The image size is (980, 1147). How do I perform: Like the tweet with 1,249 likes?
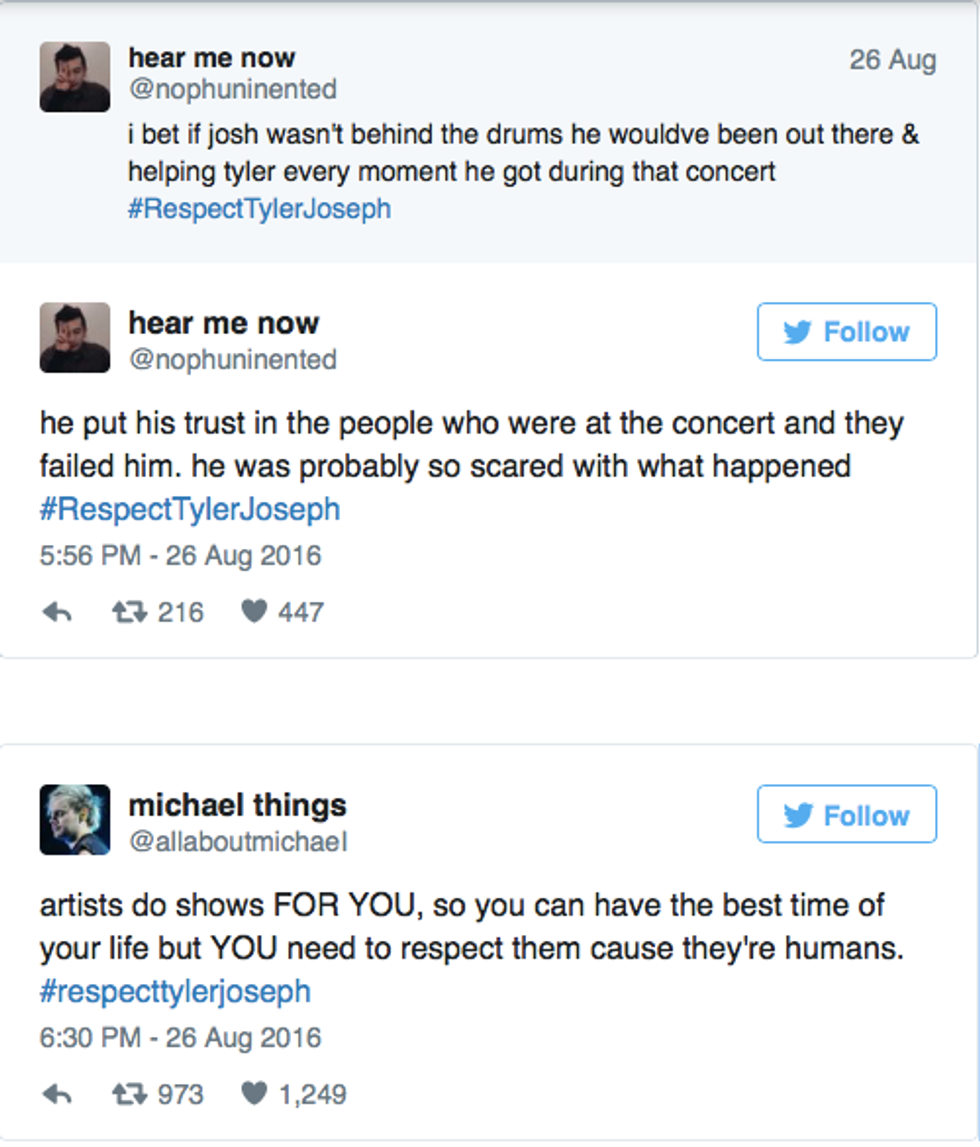pos(255,1094)
